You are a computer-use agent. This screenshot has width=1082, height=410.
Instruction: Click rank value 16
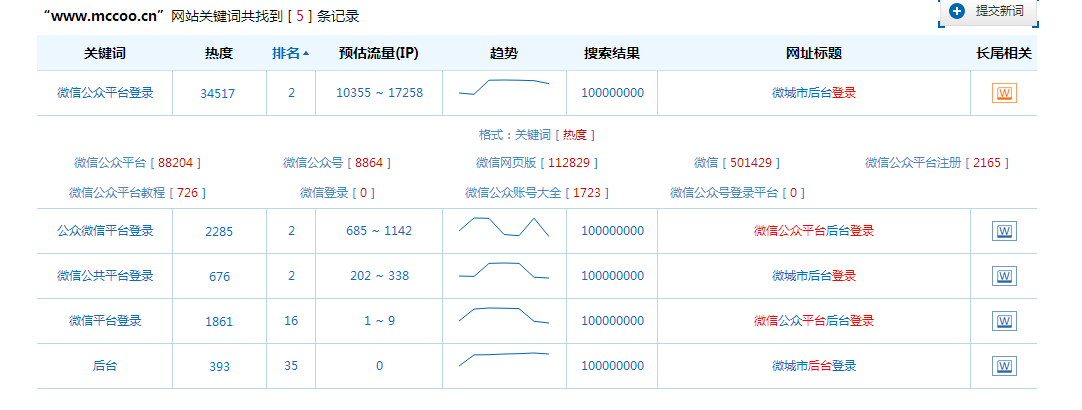(291, 320)
